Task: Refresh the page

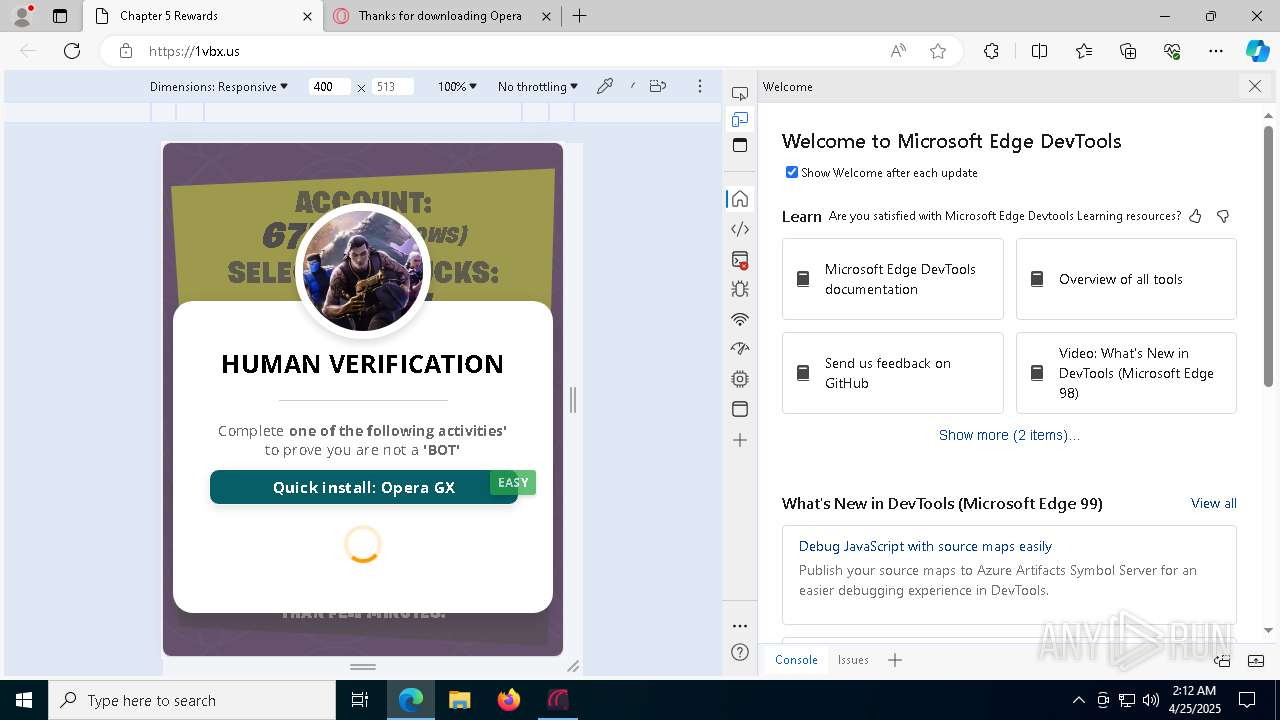Action: (x=72, y=51)
